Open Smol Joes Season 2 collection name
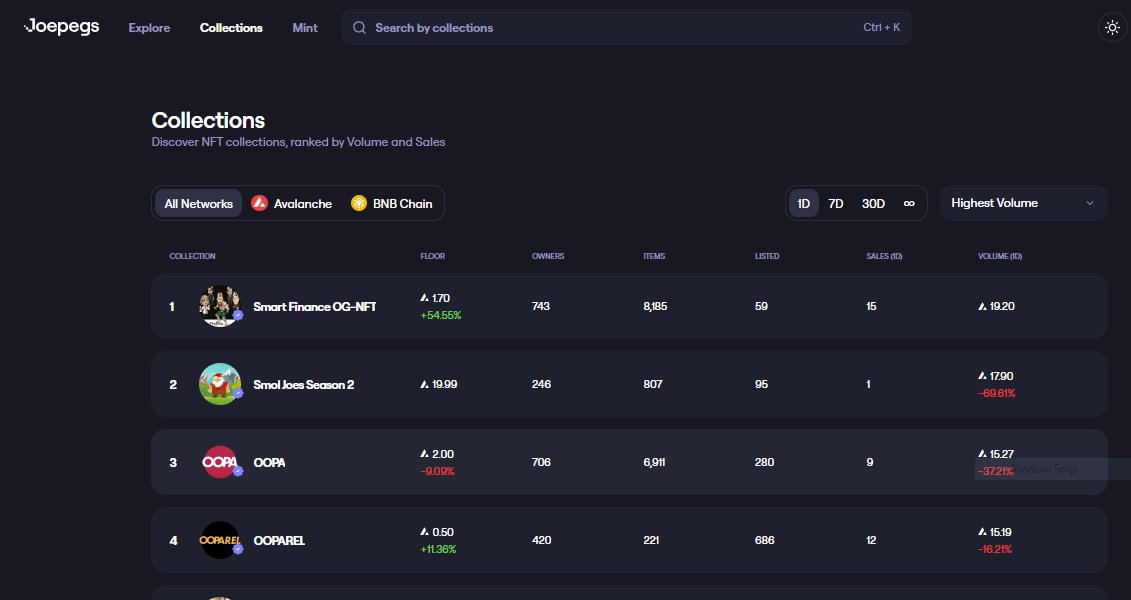The height and width of the screenshot is (600, 1131). click(x=304, y=384)
